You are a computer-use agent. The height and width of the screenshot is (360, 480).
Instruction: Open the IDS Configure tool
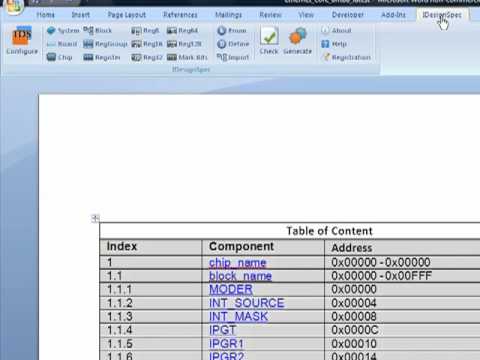tap(22, 41)
